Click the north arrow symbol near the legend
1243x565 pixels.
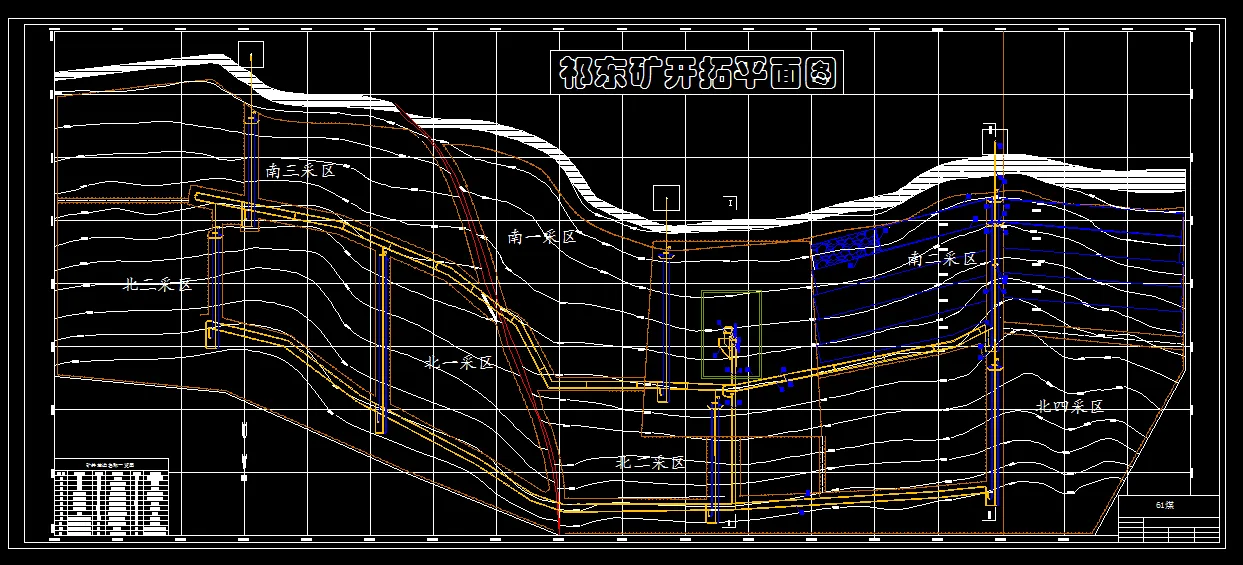coord(244,449)
